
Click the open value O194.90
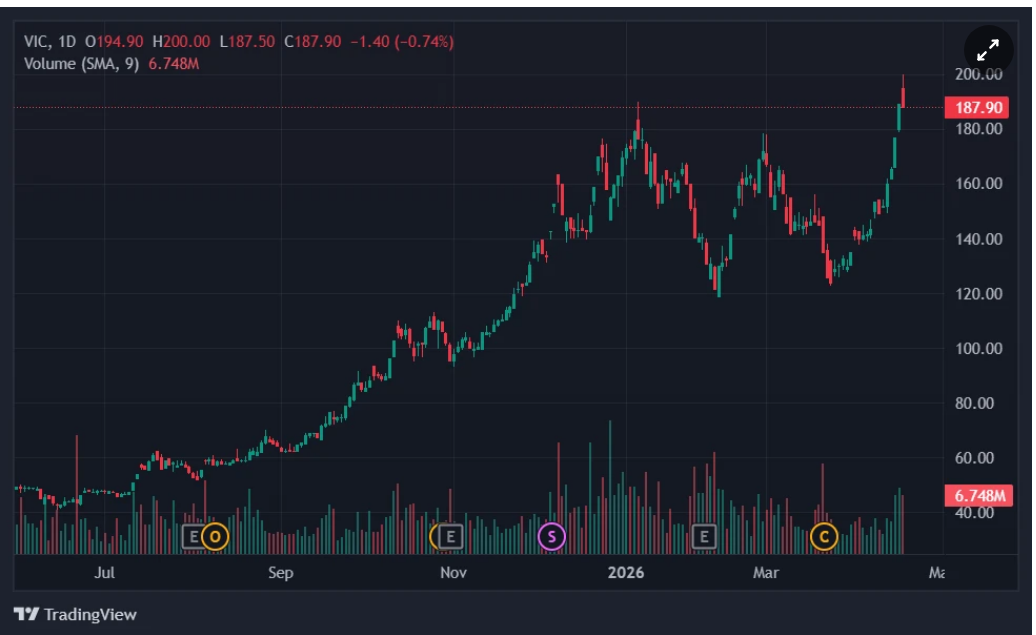pos(114,42)
